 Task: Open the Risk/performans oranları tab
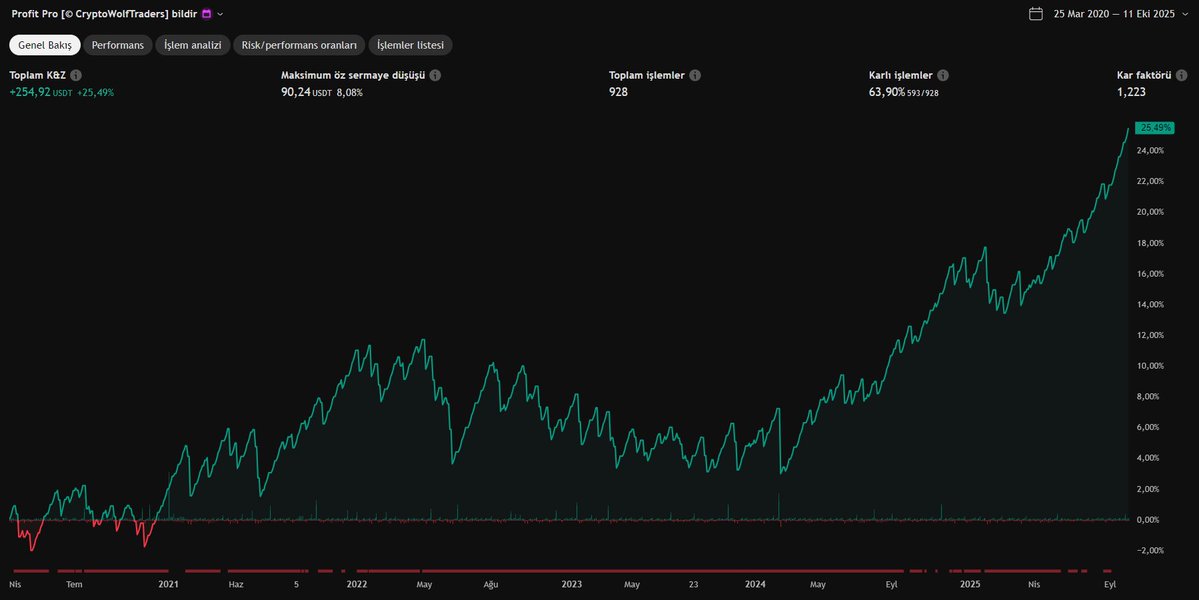(x=299, y=45)
